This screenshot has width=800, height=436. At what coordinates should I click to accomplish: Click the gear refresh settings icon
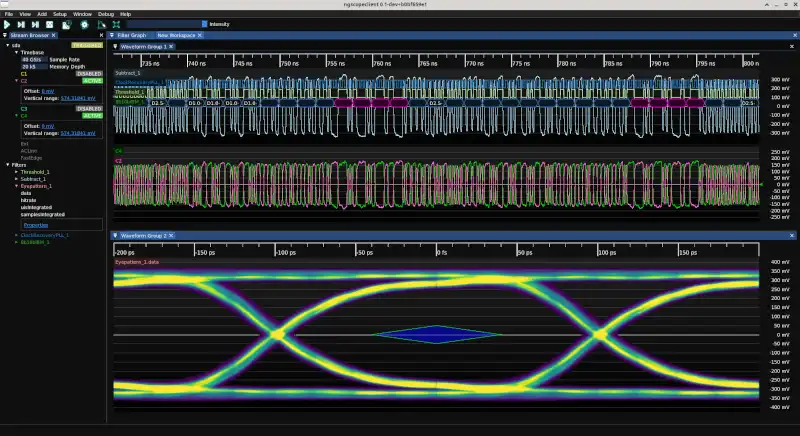[x=84, y=24]
